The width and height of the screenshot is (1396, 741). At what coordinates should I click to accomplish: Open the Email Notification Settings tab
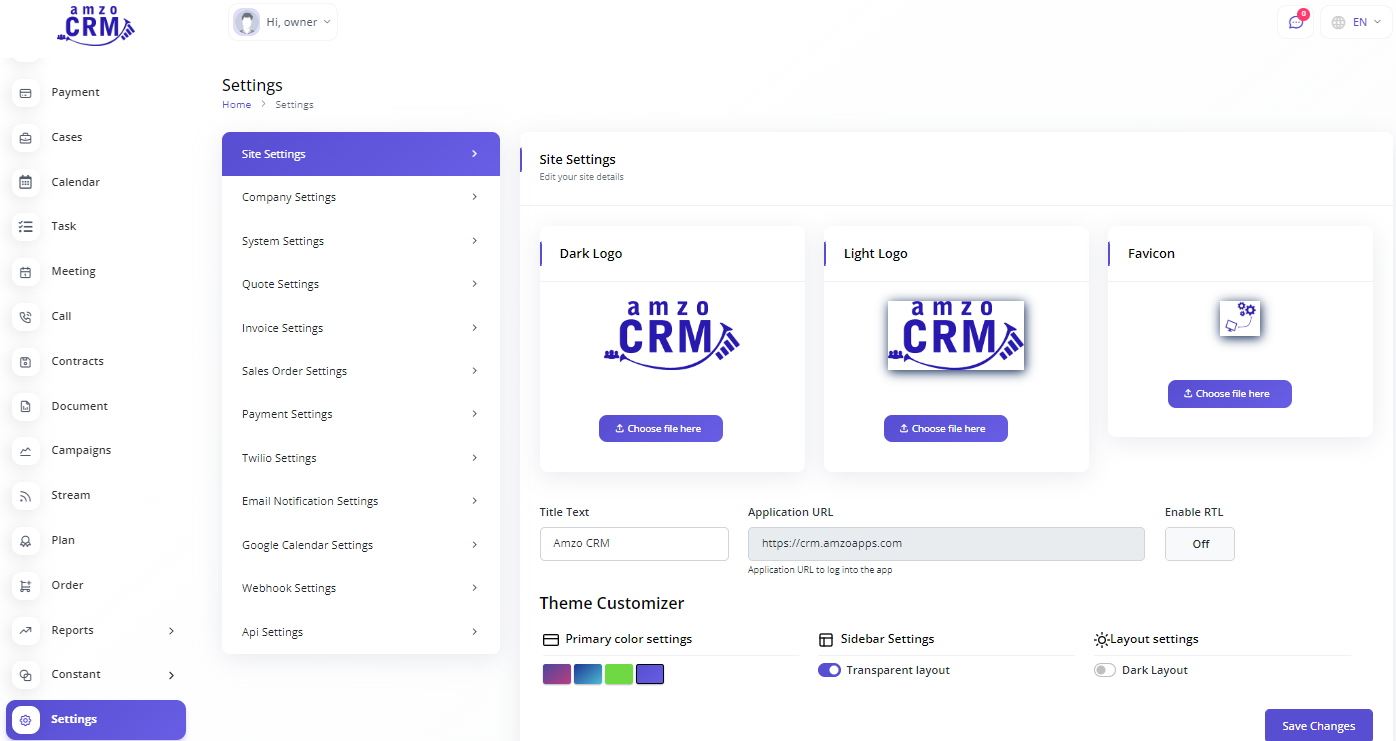click(x=361, y=501)
